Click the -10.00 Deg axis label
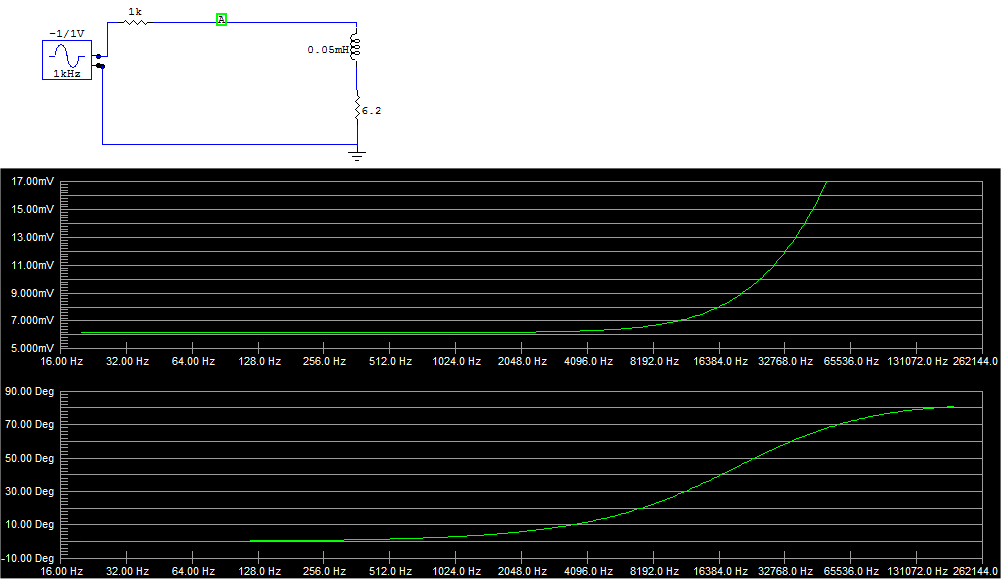The image size is (1001, 579). pyautogui.click(x=28, y=559)
